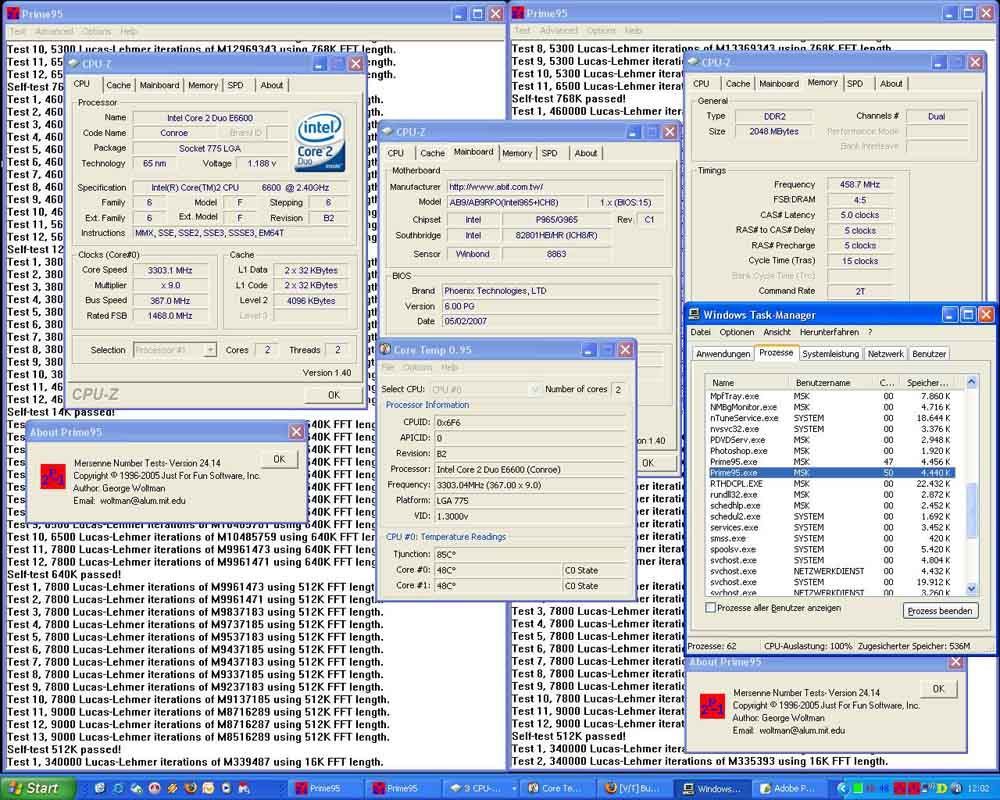The height and width of the screenshot is (800, 1000).
Task: Open the Processor #1 selection dropdown in CPU-Z
Action: [210, 350]
